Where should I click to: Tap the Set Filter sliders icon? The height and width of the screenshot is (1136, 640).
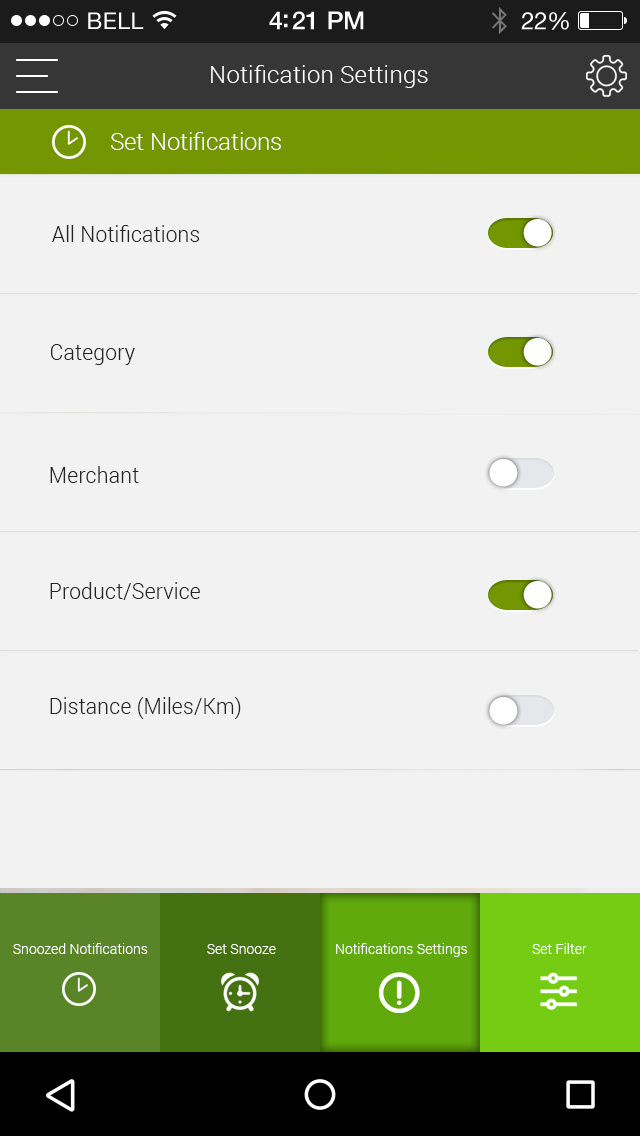tap(559, 991)
